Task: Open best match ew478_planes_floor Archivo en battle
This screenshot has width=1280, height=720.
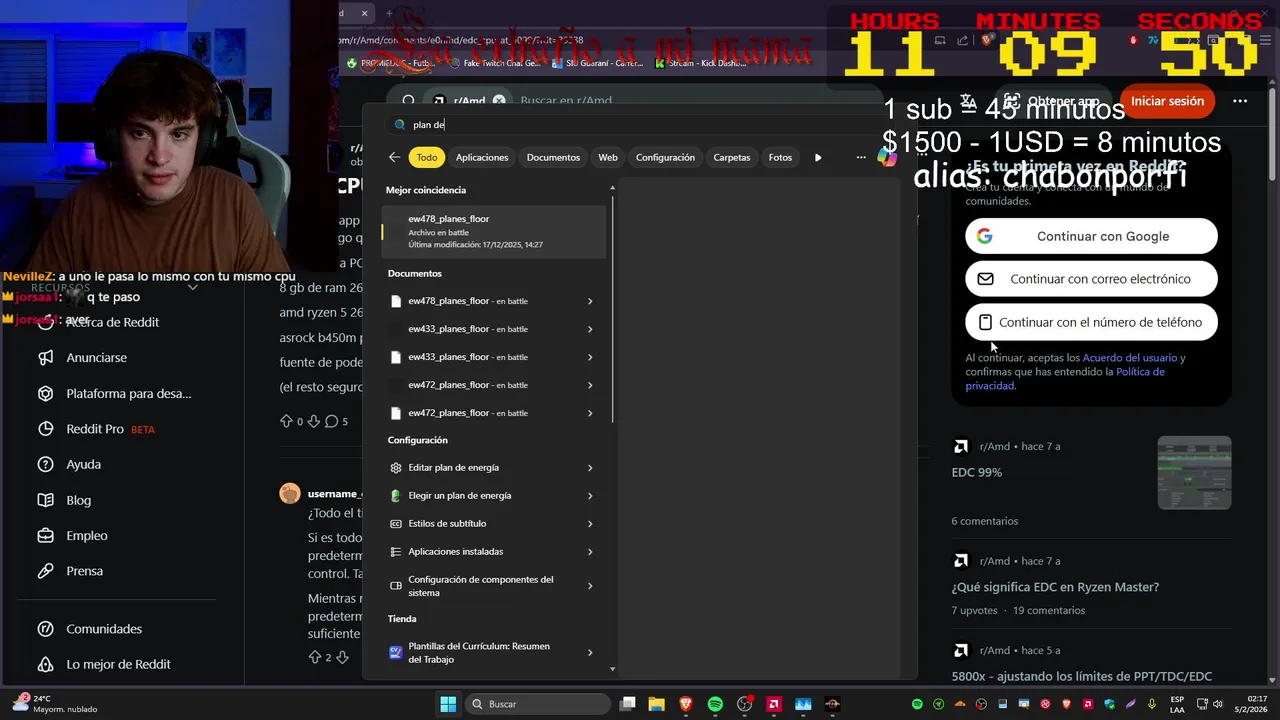Action: [x=494, y=231]
